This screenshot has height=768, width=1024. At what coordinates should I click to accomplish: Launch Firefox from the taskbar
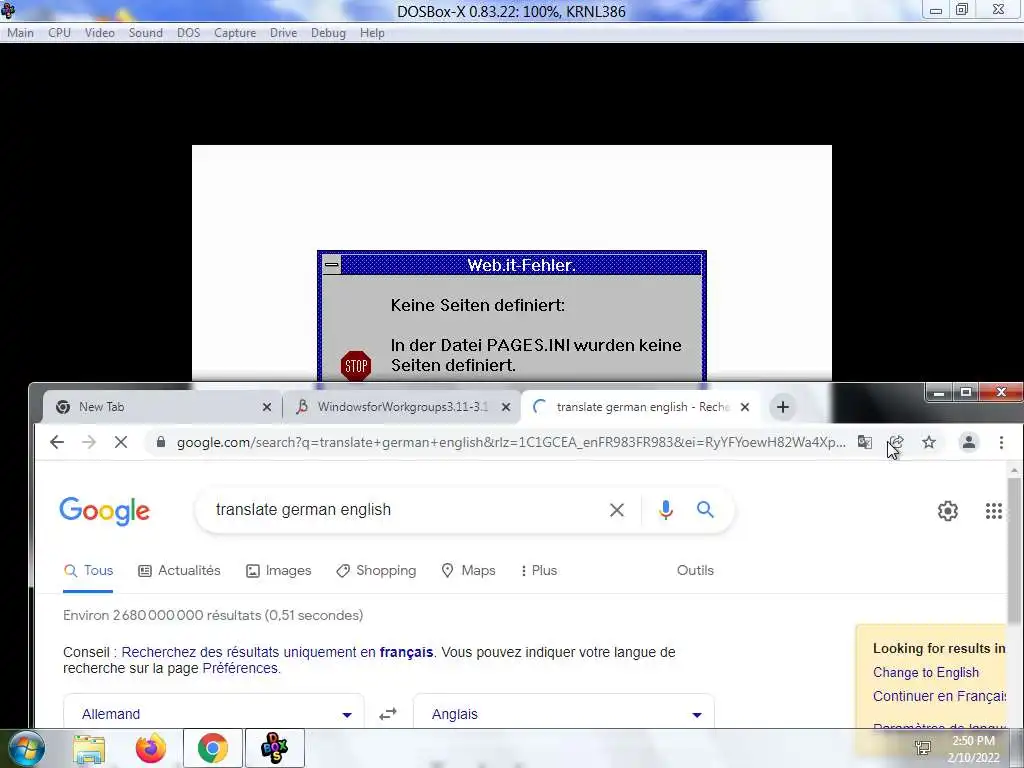click(x=151, y=748)
